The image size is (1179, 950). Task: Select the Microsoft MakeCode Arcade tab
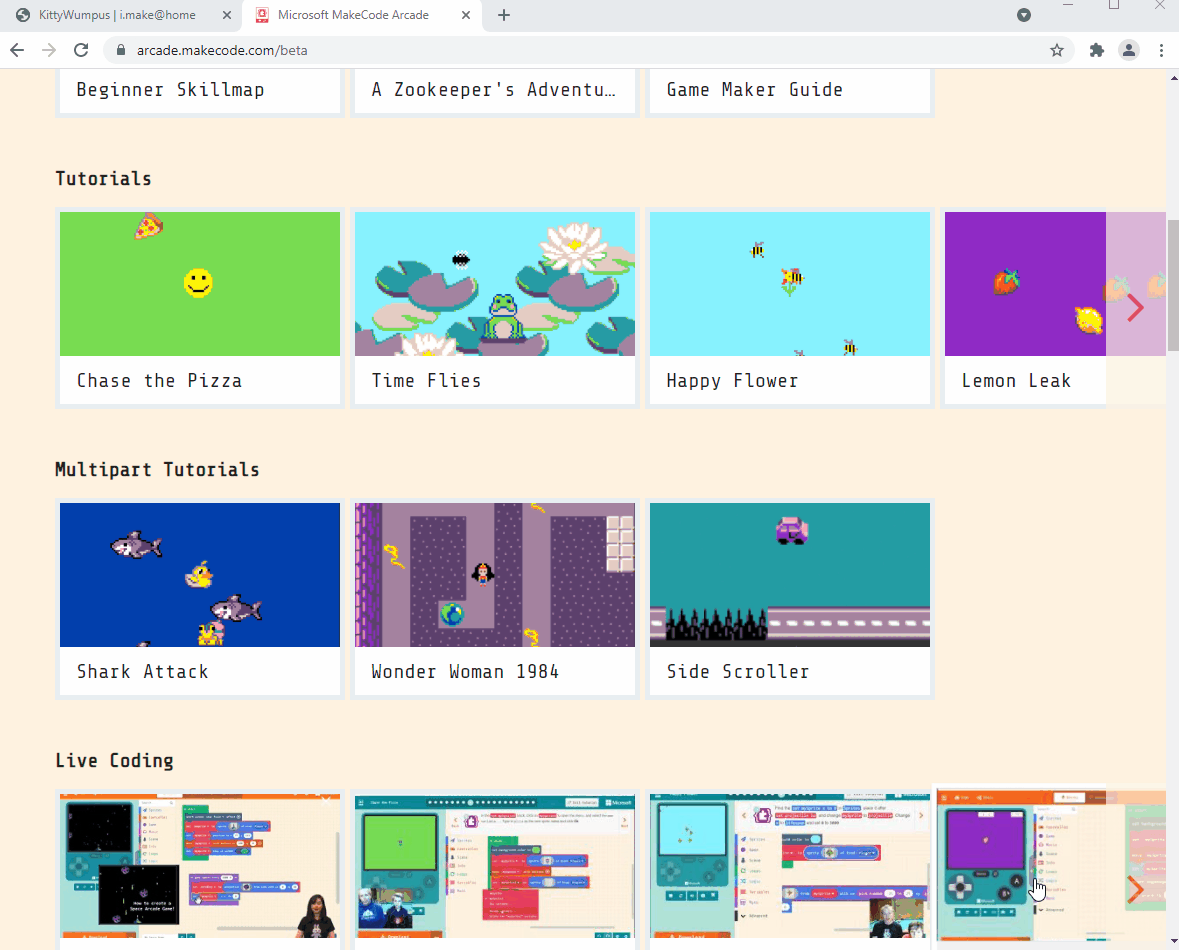tap(361, 15)
